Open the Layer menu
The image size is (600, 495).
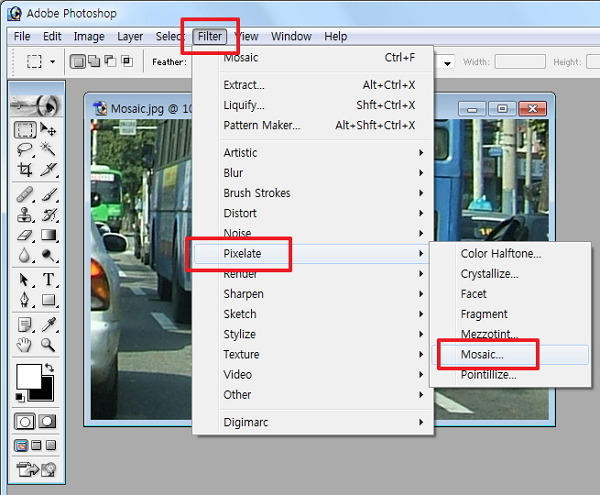pos(130,36)
